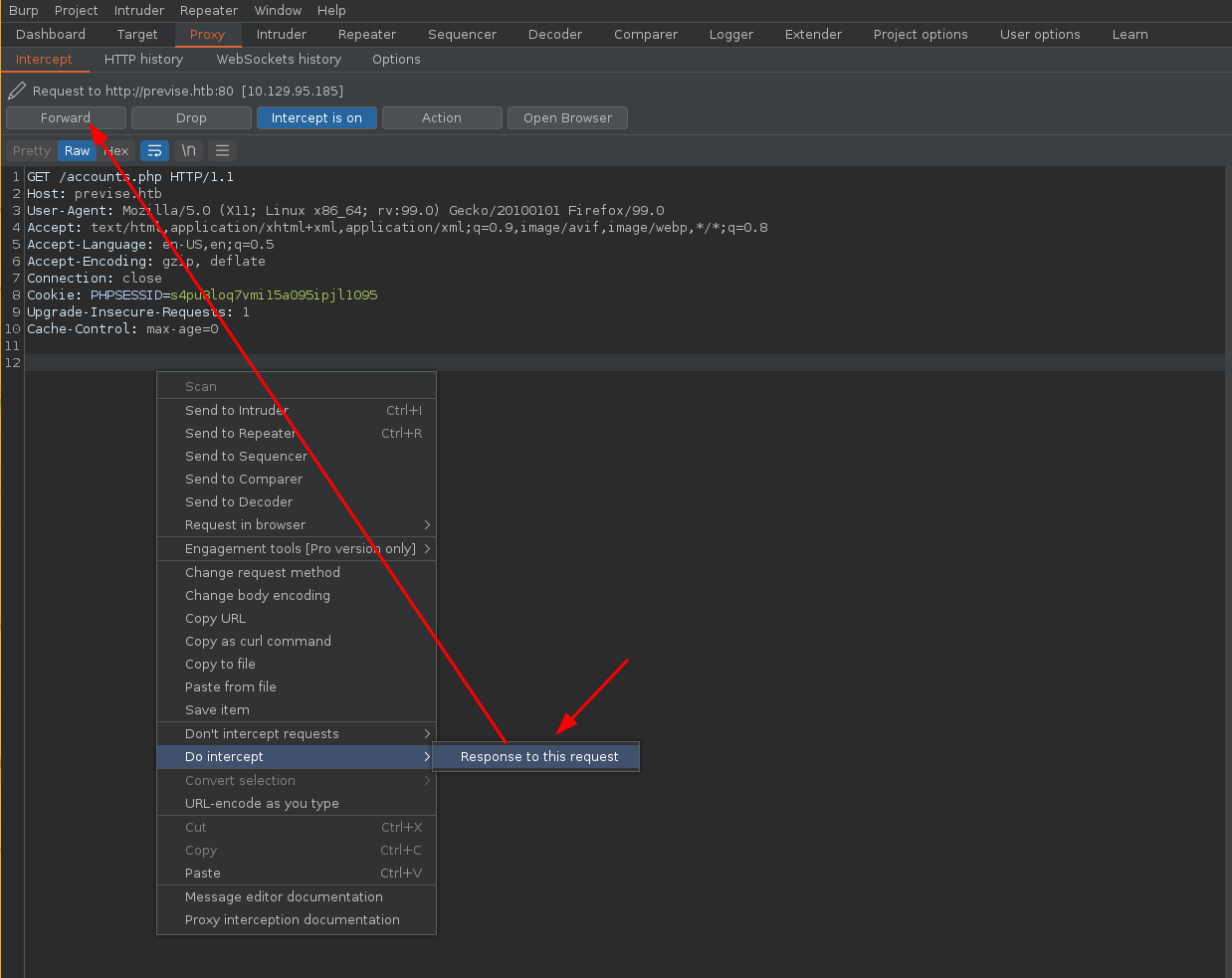Switch to WebSockets history sub-tab

pyautogui.click(x=279, y=60)
